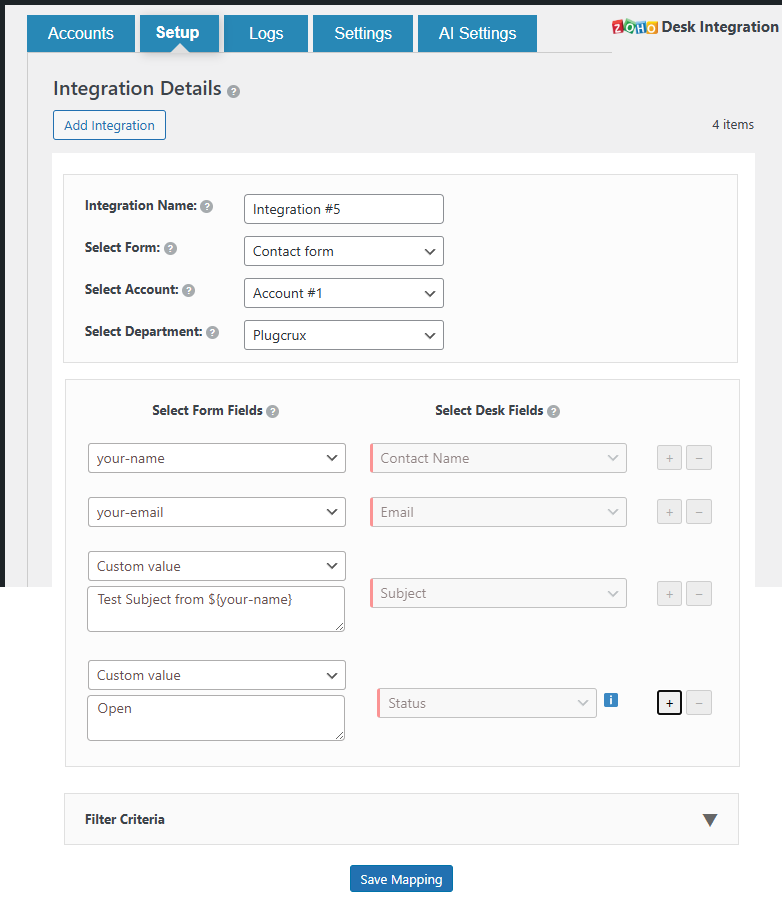The image size is (782, 899).
Task: Click minus icon on the Contact Name row
Action: 699,458
